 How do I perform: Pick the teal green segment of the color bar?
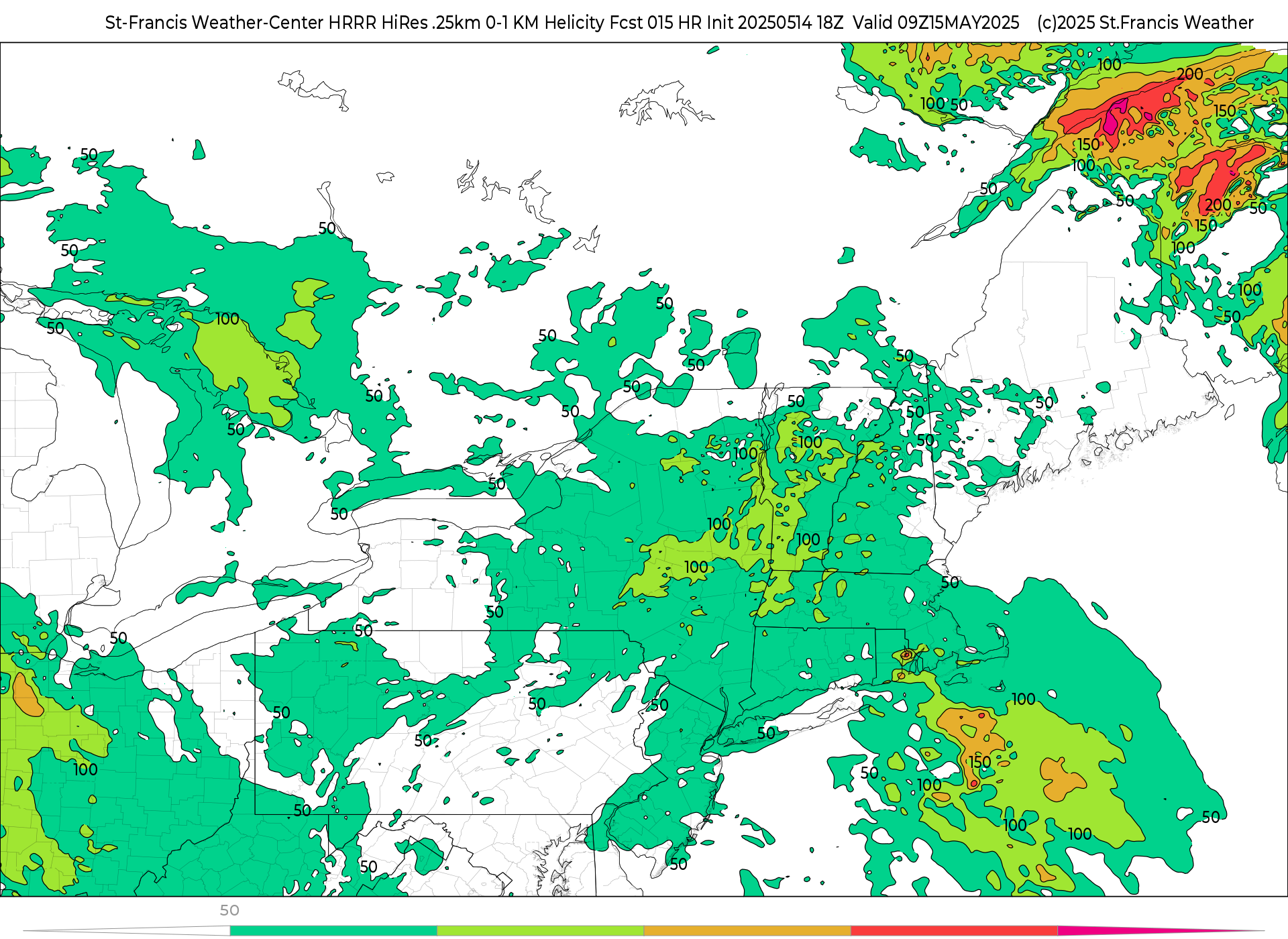[x=333, y=930]
